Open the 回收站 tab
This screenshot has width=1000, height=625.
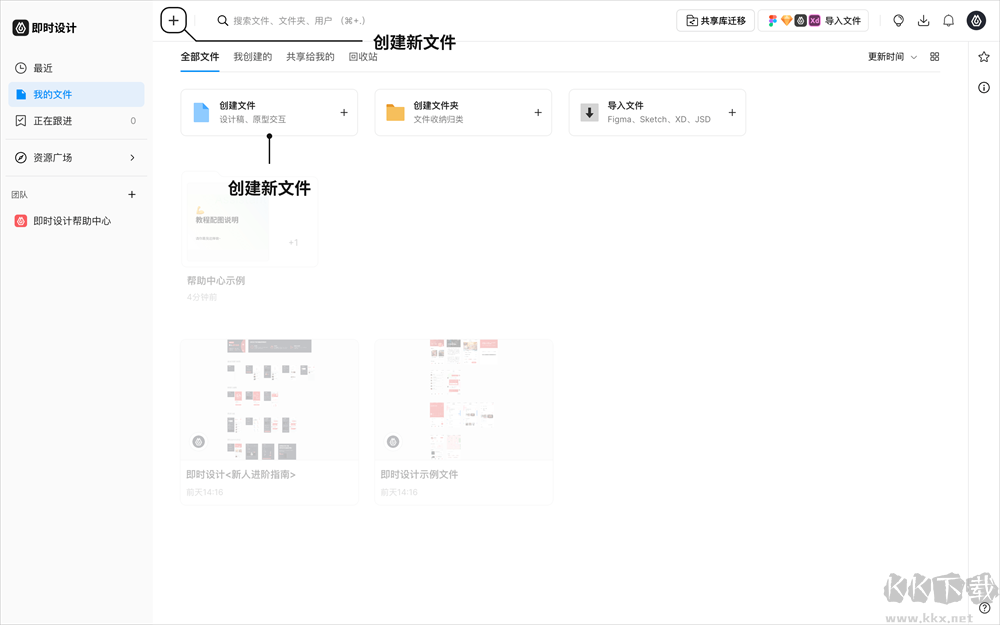[363, 57]
